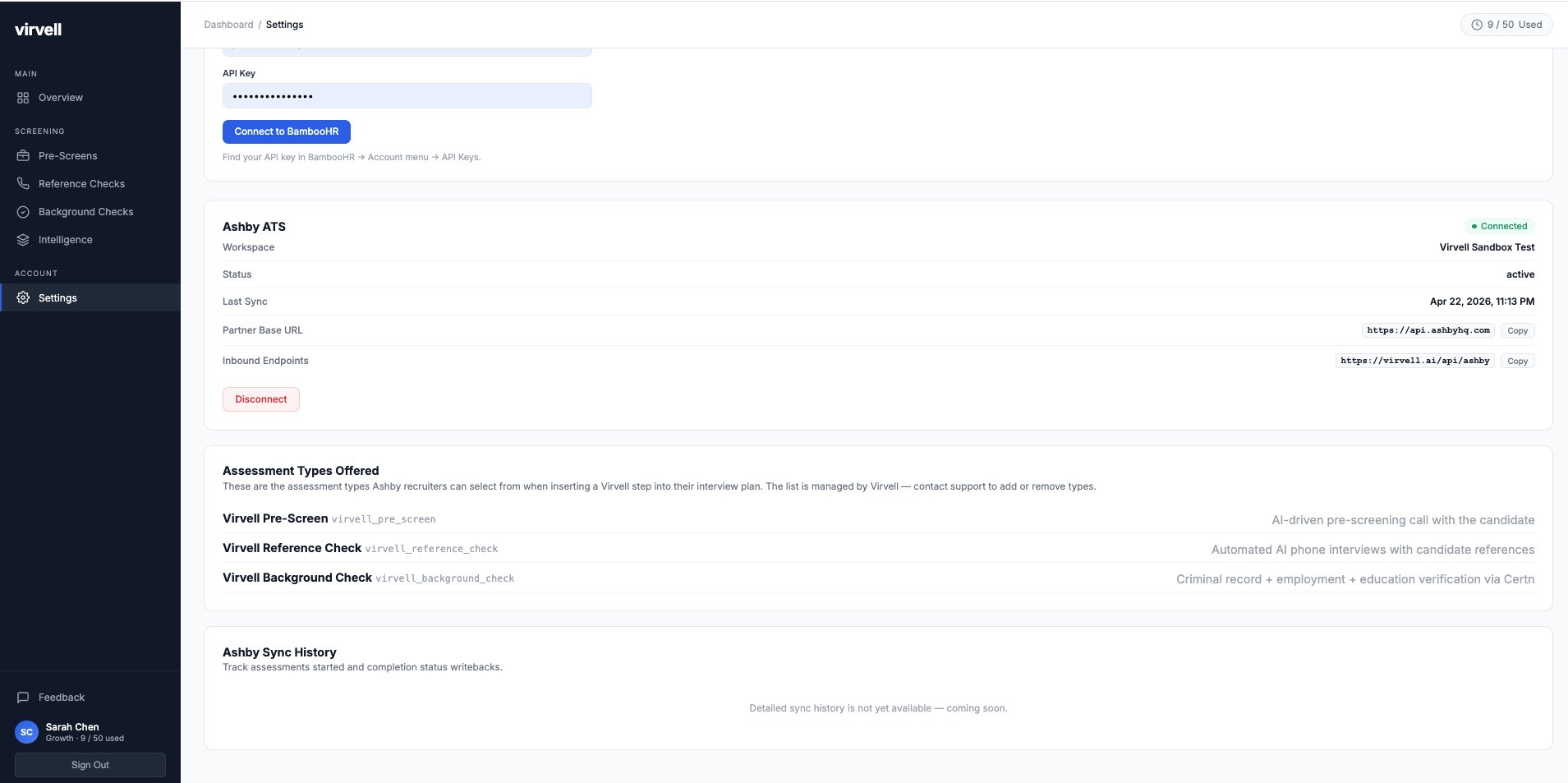Click the Dashboard breadcrumb link
This screenshot has width=1568, height=783.
click(x=228, y=25)
